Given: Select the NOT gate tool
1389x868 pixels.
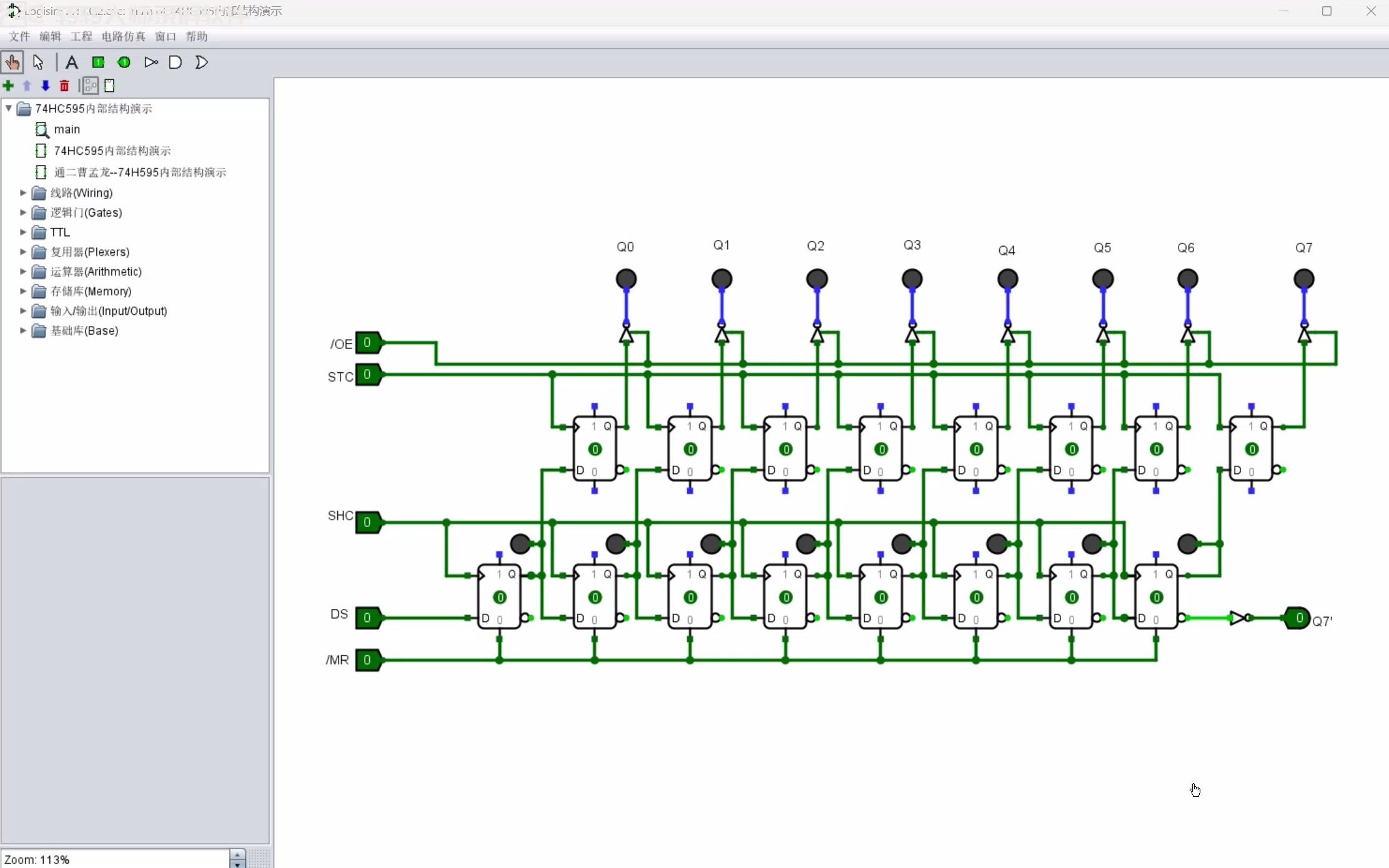Looking at the screenshot, I should coord(151,62).
